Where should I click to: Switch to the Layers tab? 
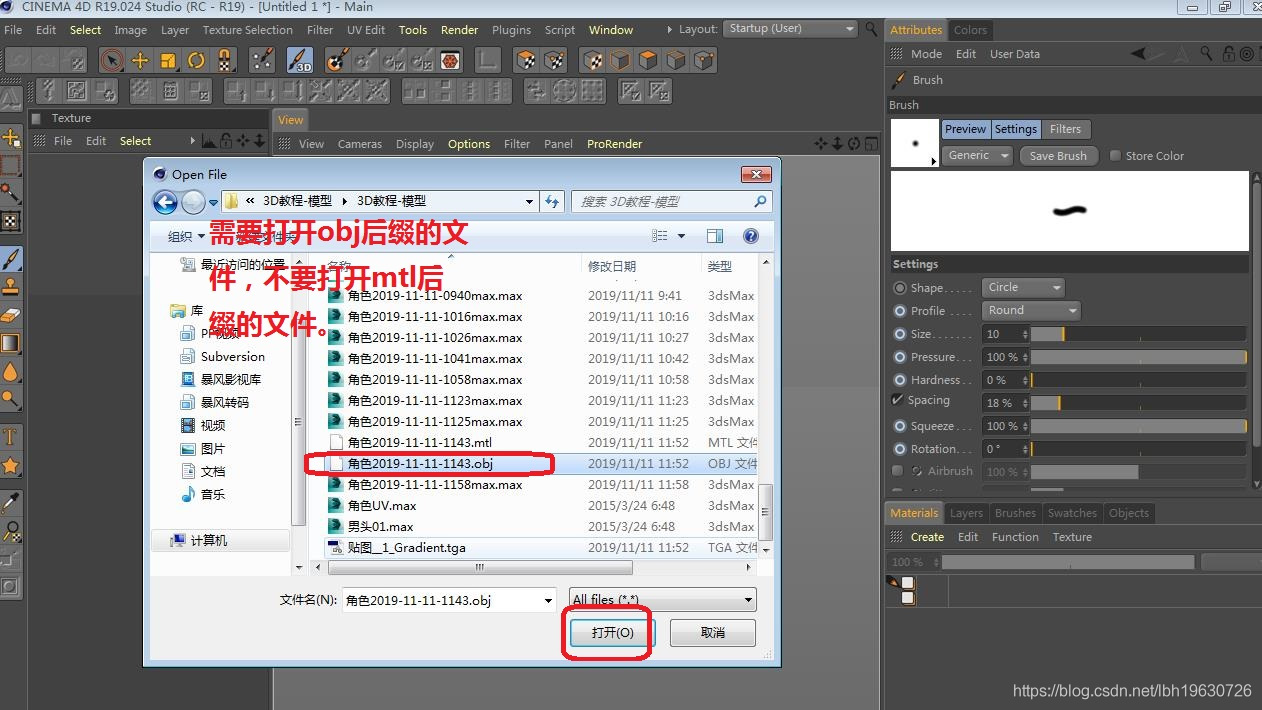tap(966, 513)
